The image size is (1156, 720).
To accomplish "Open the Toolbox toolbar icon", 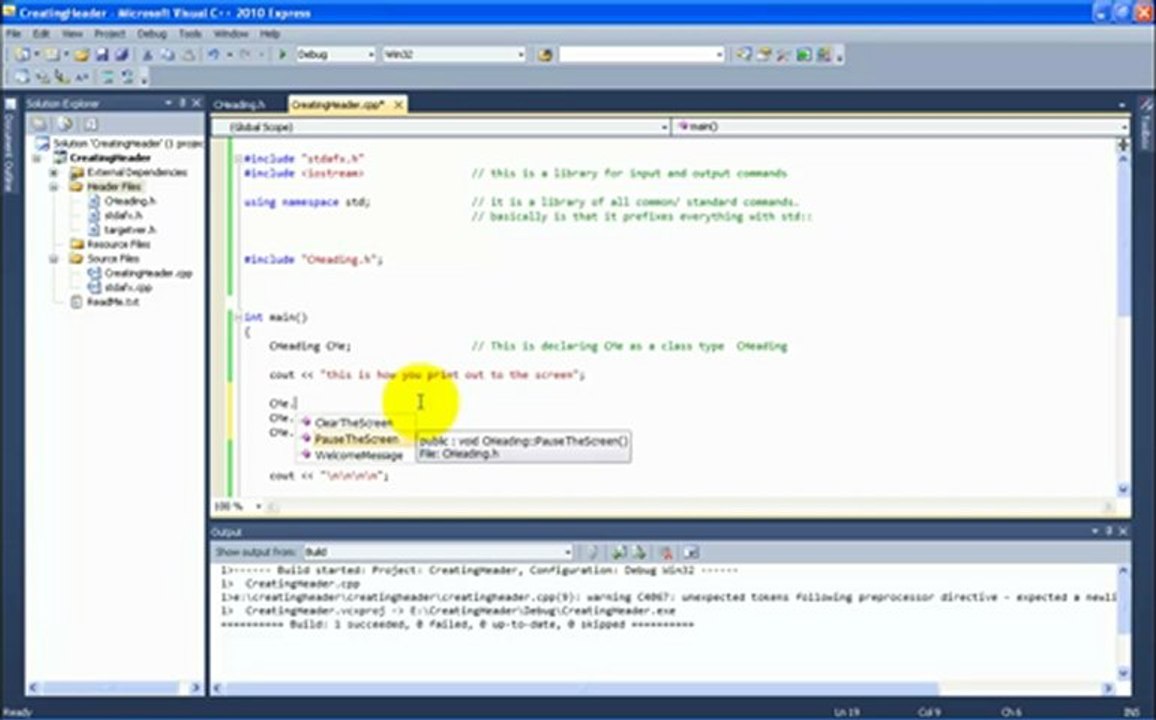I will 783,55.
